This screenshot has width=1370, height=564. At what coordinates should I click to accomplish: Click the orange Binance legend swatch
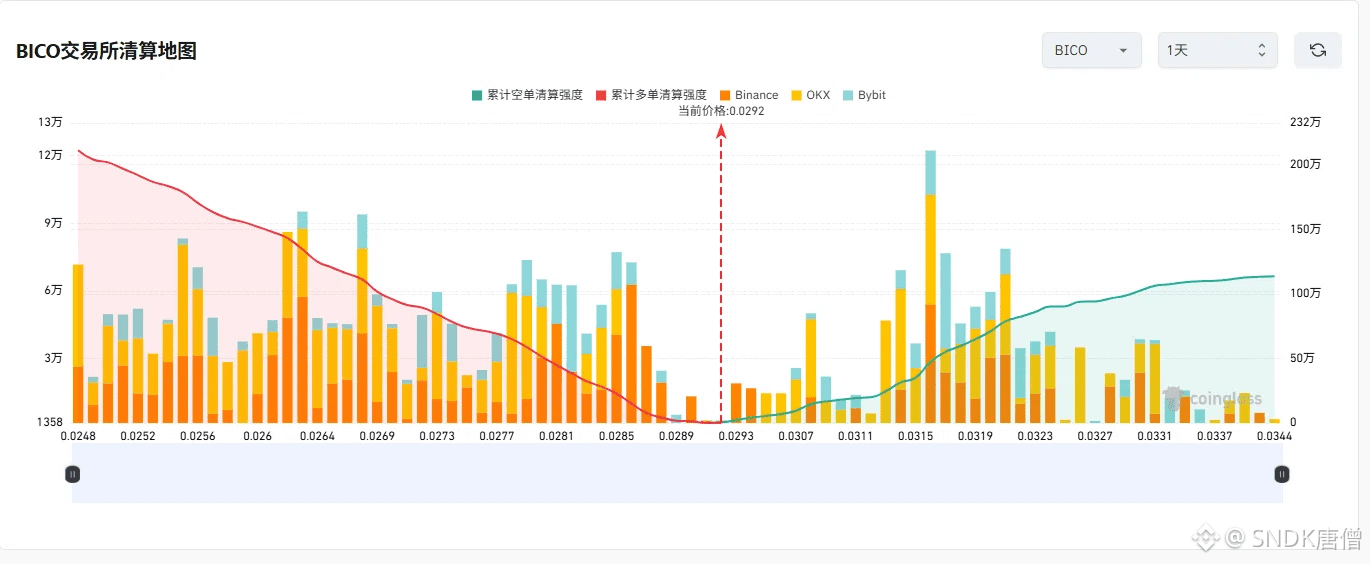(x=725, y=95)
